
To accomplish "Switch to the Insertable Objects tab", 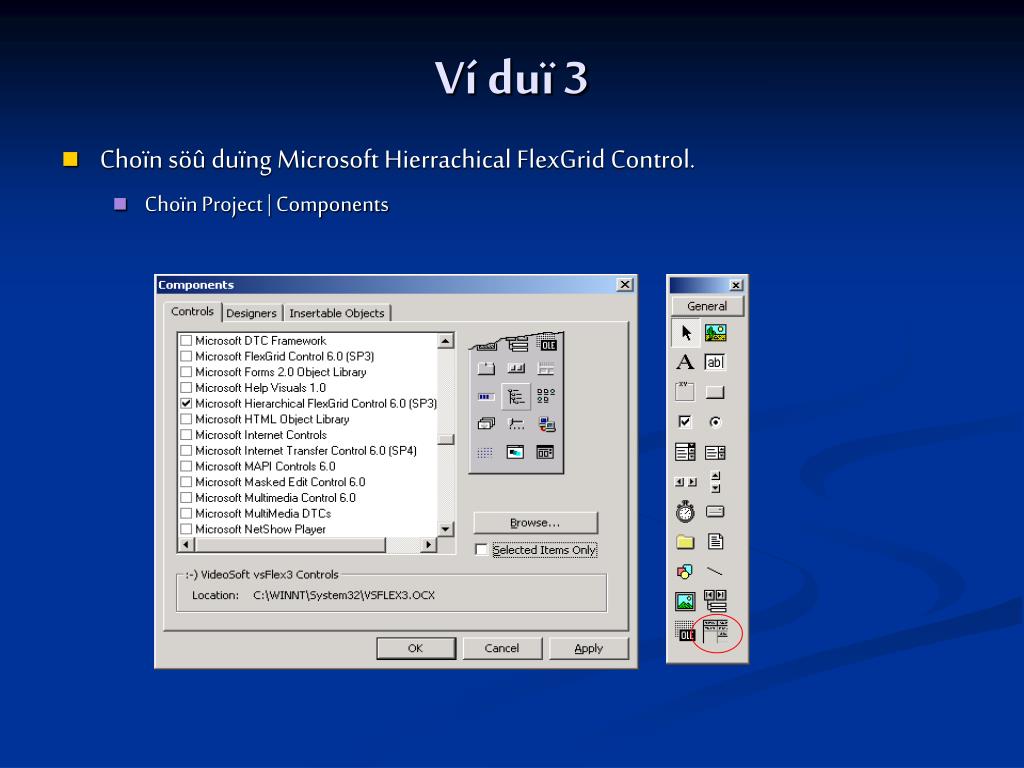I will point(336,313).
